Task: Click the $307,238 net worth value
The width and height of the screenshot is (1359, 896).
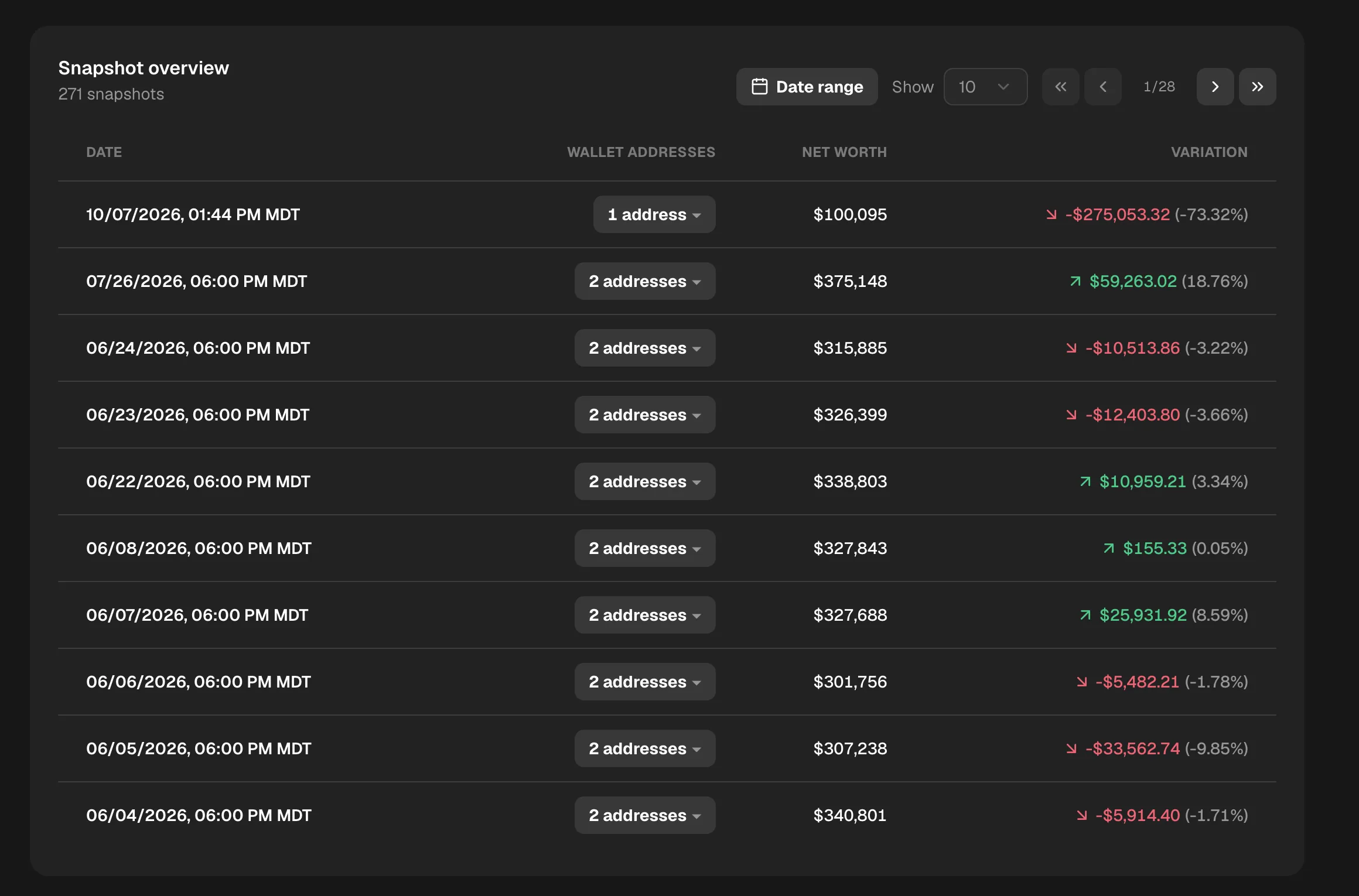Action: point(850,748)
